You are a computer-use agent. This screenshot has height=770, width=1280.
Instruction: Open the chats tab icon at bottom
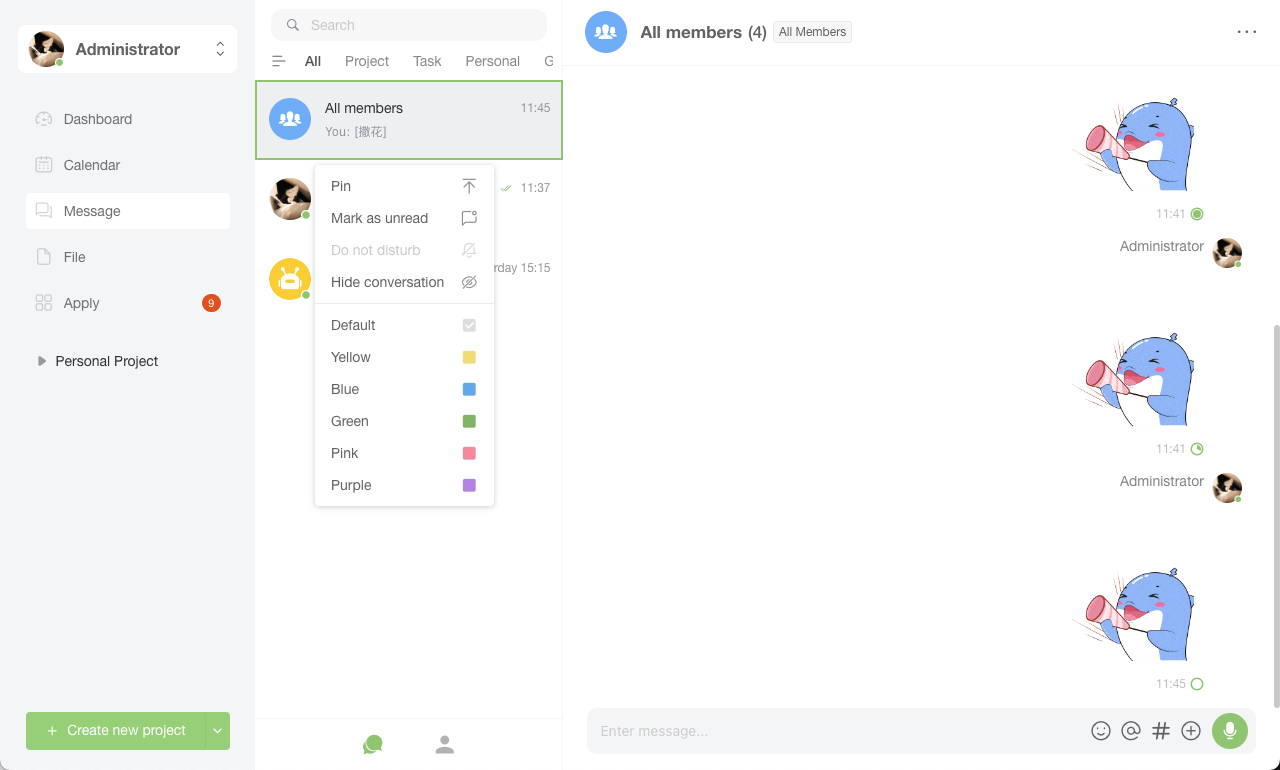[x=373, y=745]
